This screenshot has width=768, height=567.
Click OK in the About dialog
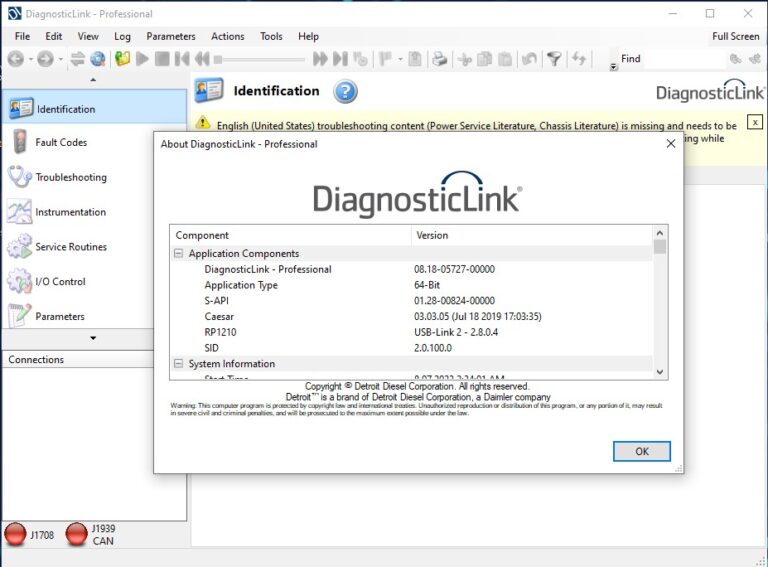point(642,451)
